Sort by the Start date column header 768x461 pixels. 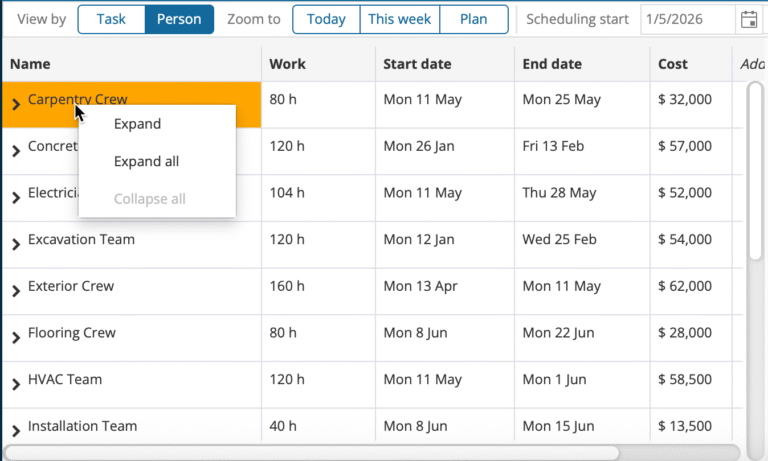pyautogui.click(x=416, y=64)
